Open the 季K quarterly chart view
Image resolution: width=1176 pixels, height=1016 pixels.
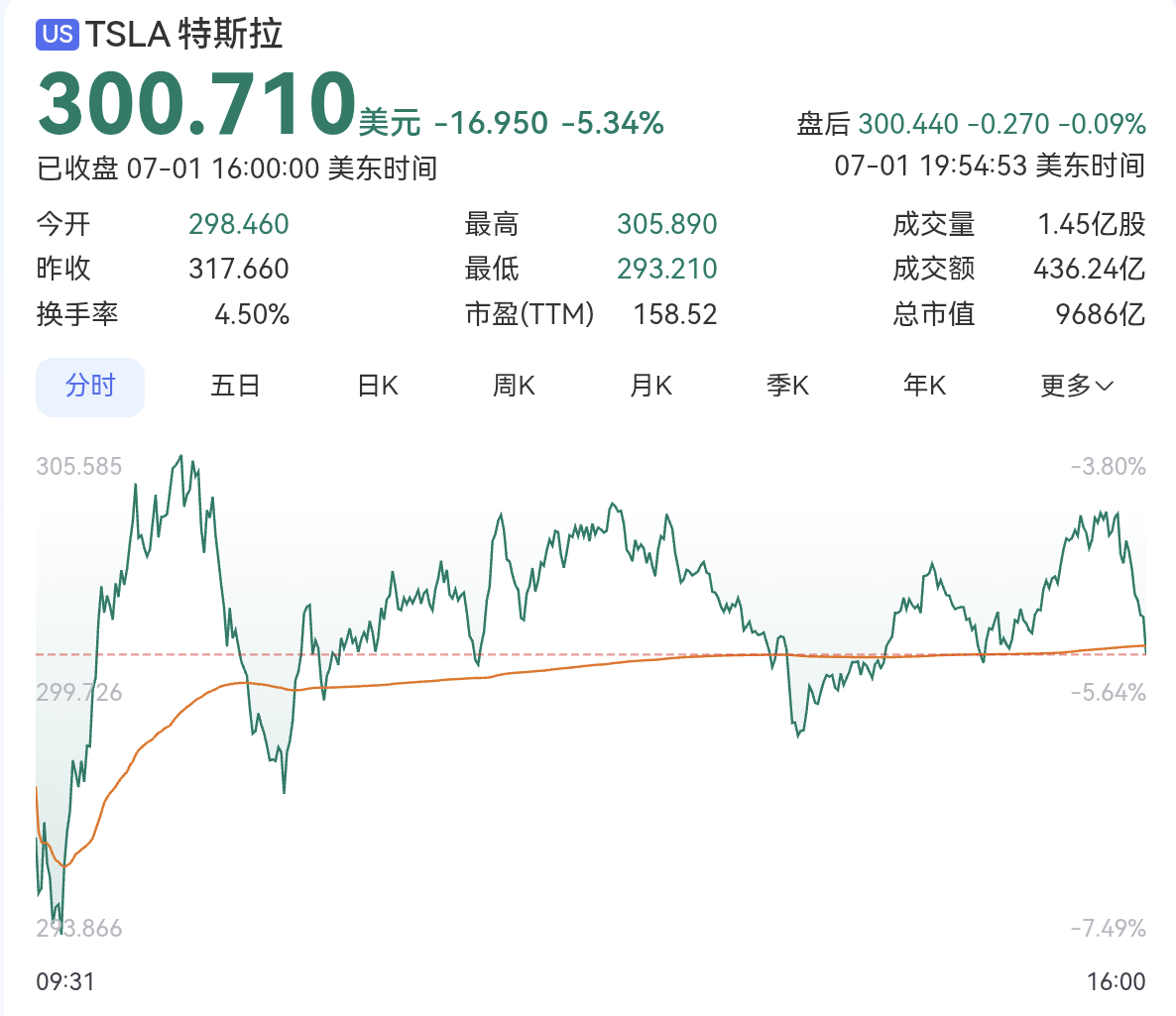[786, 386]
